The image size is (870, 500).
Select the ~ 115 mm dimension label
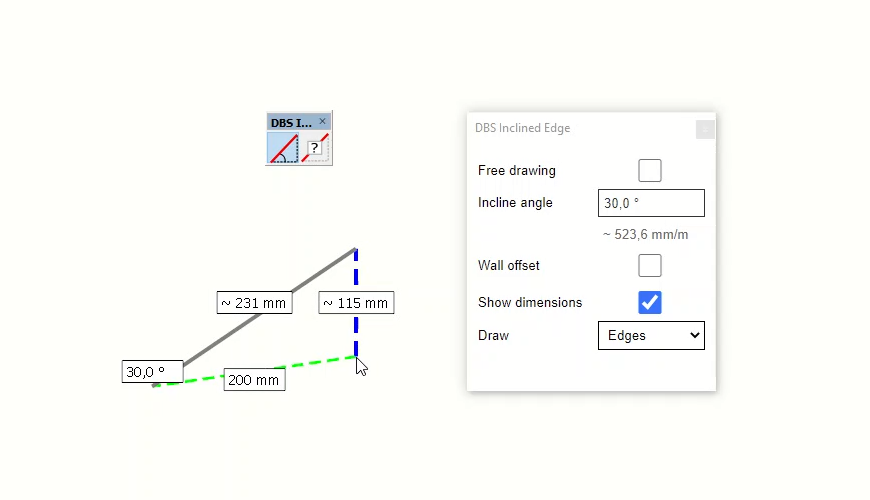pos(356,303)
